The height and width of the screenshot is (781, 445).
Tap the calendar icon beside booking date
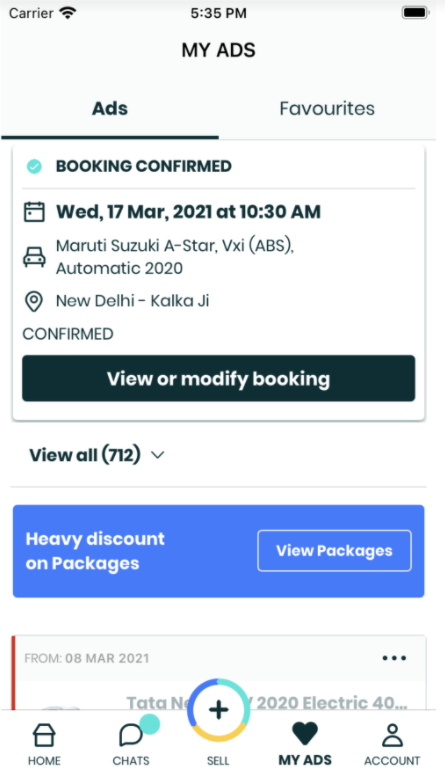(x=34, y=212)
